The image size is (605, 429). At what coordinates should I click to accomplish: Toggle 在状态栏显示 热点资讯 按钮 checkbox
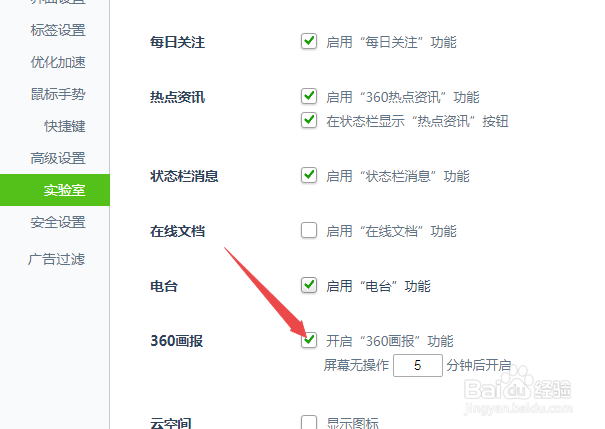[x=309, y=120]
